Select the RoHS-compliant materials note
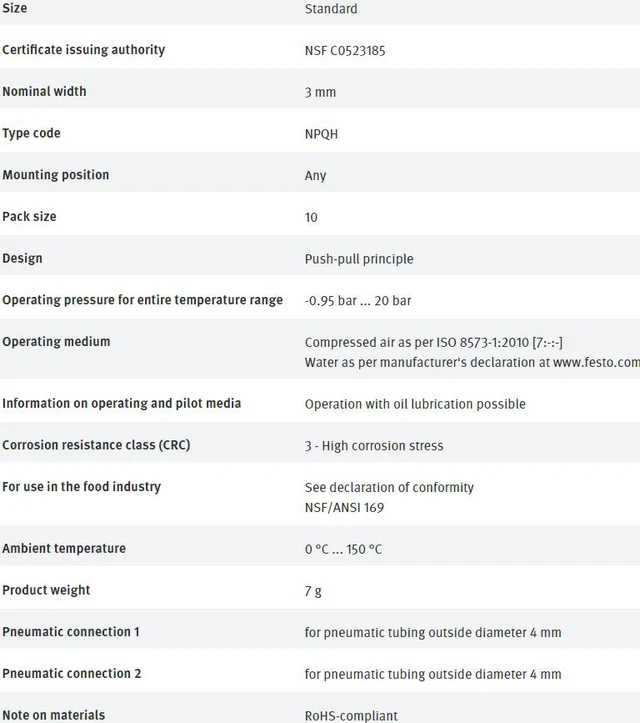Viewport: 640px width, 723px height. pos(351,716)
